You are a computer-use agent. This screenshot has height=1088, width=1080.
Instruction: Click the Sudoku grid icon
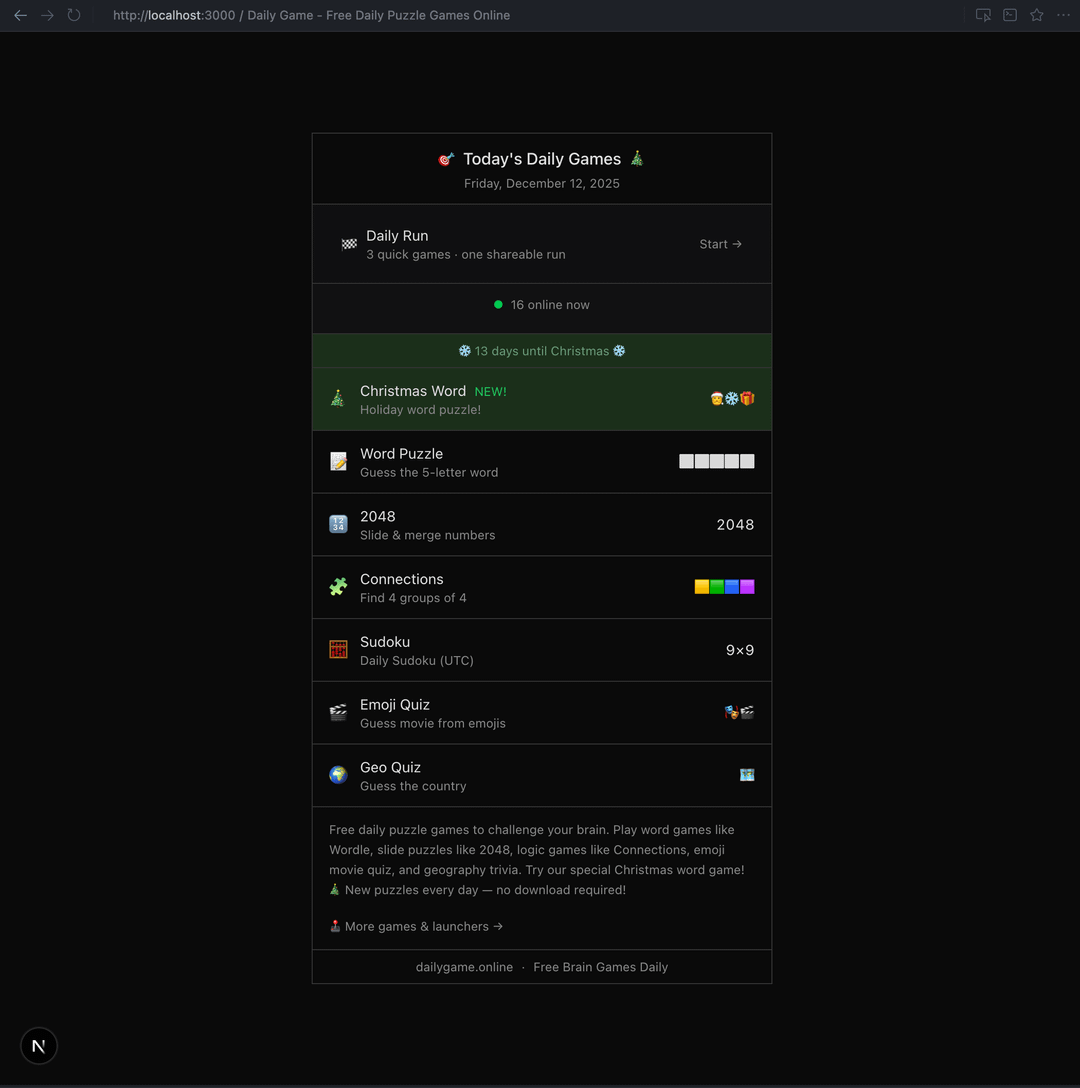[x=338, y=650]
